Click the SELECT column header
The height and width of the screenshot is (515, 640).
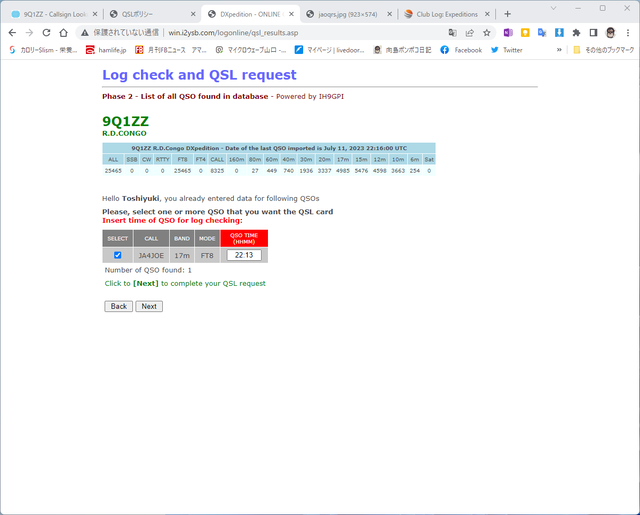(x=118, y=238)
